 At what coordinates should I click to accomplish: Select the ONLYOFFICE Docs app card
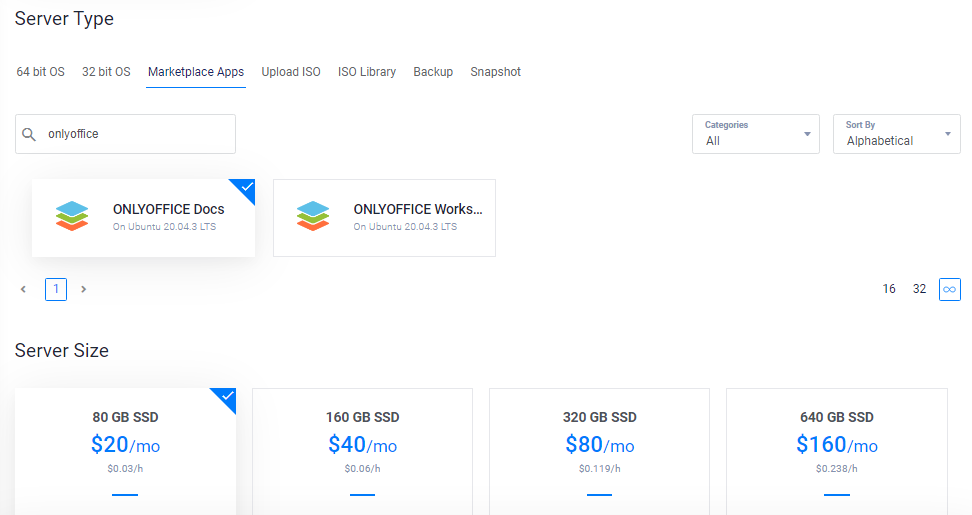point(143,218)
